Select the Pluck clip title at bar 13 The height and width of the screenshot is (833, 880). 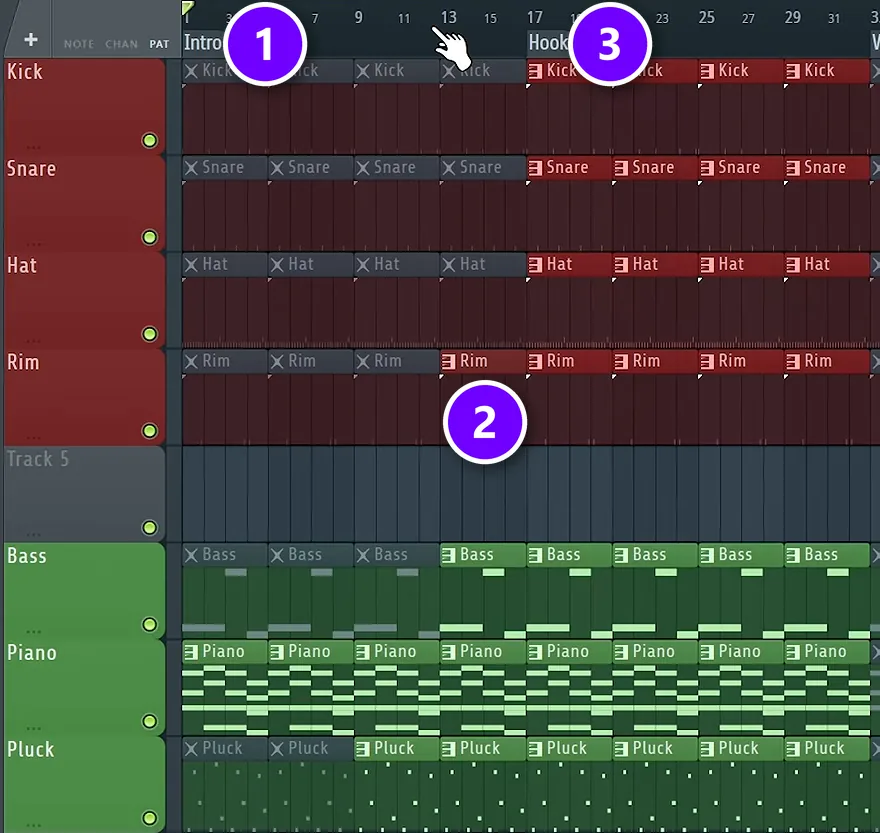480,748
